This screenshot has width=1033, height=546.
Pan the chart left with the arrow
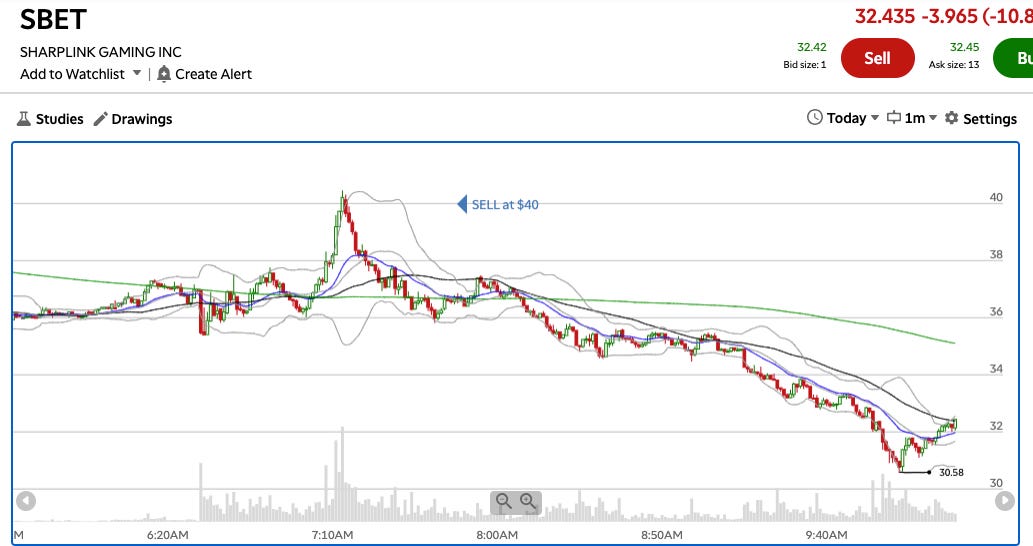26,501
